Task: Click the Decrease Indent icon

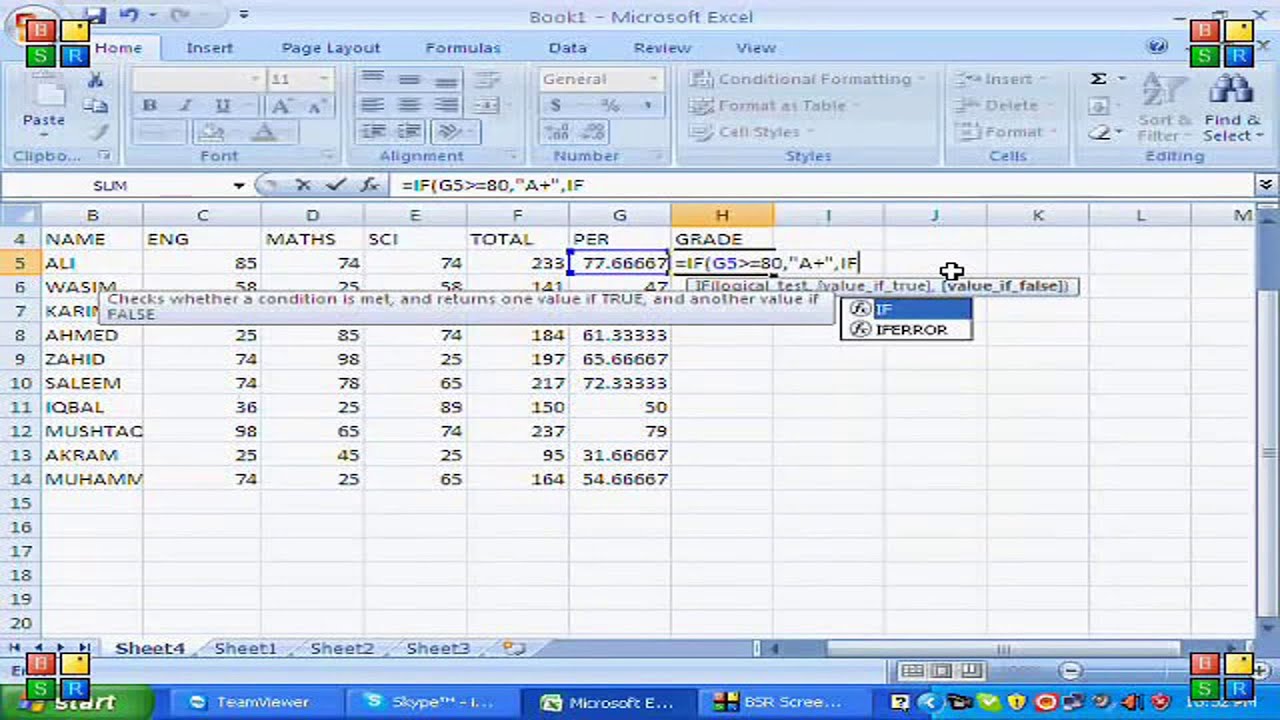Action: (373, 131)
